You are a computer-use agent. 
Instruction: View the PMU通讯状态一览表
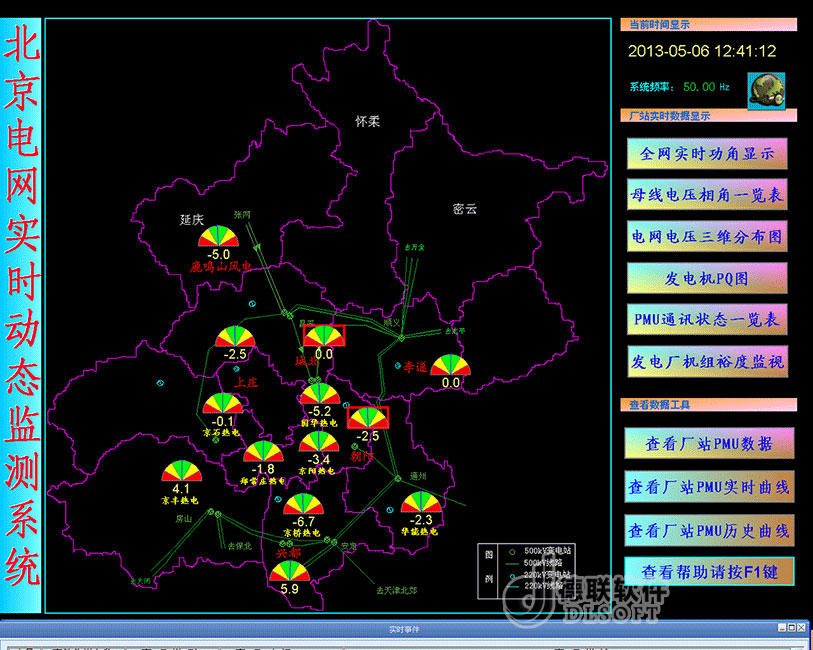(707, 319)
